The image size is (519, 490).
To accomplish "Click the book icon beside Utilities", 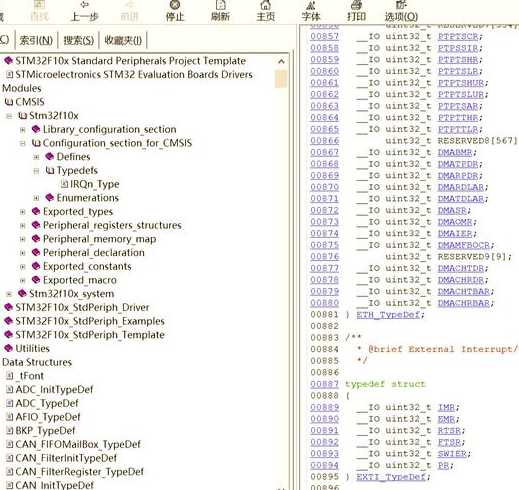I will pos(8,348).
